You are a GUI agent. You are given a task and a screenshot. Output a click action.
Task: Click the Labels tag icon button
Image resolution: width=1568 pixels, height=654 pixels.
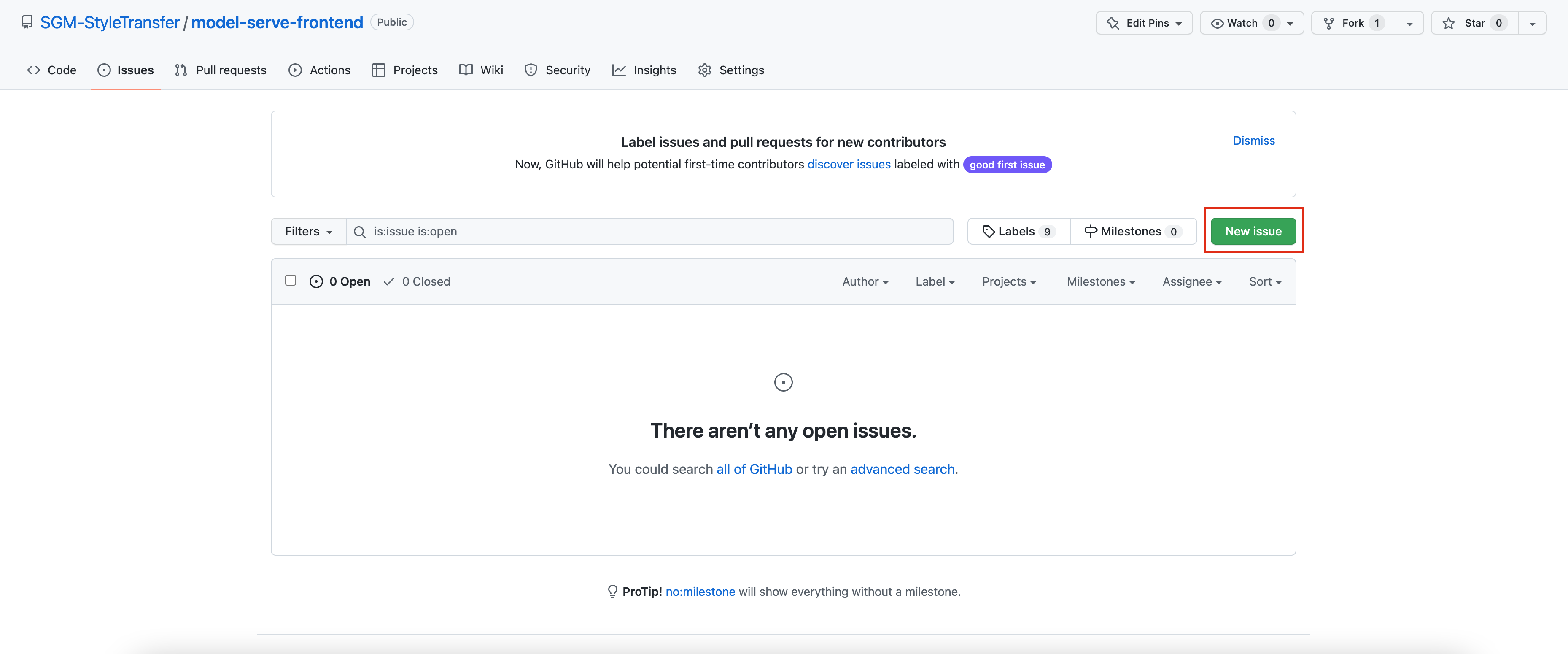(x=989, y=231)
